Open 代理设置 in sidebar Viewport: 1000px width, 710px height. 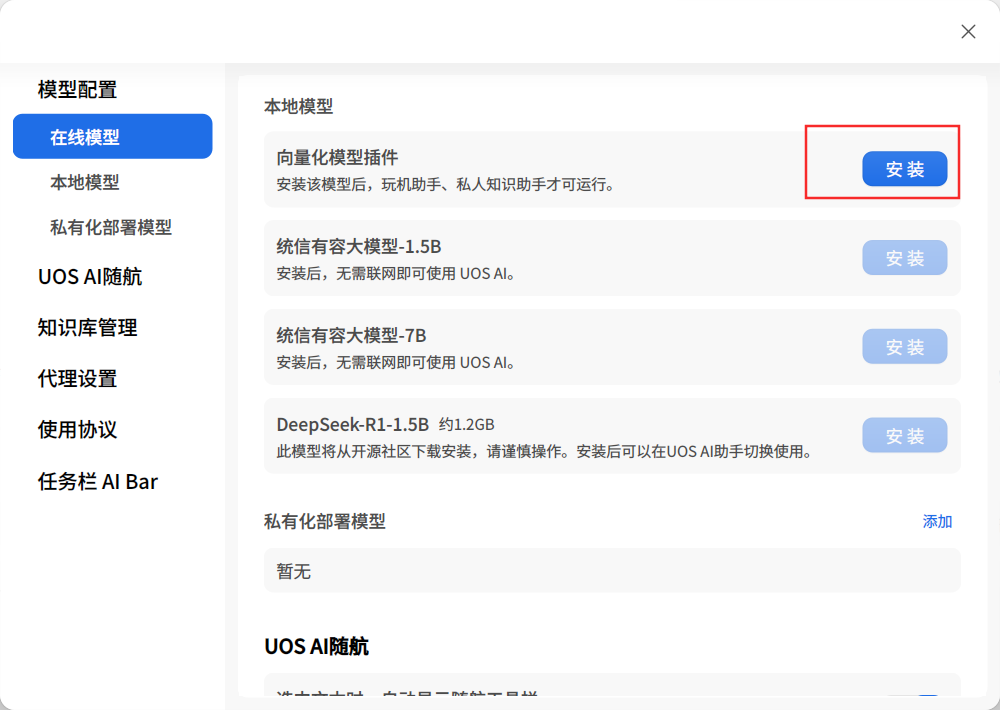click(x=77, y=379)
